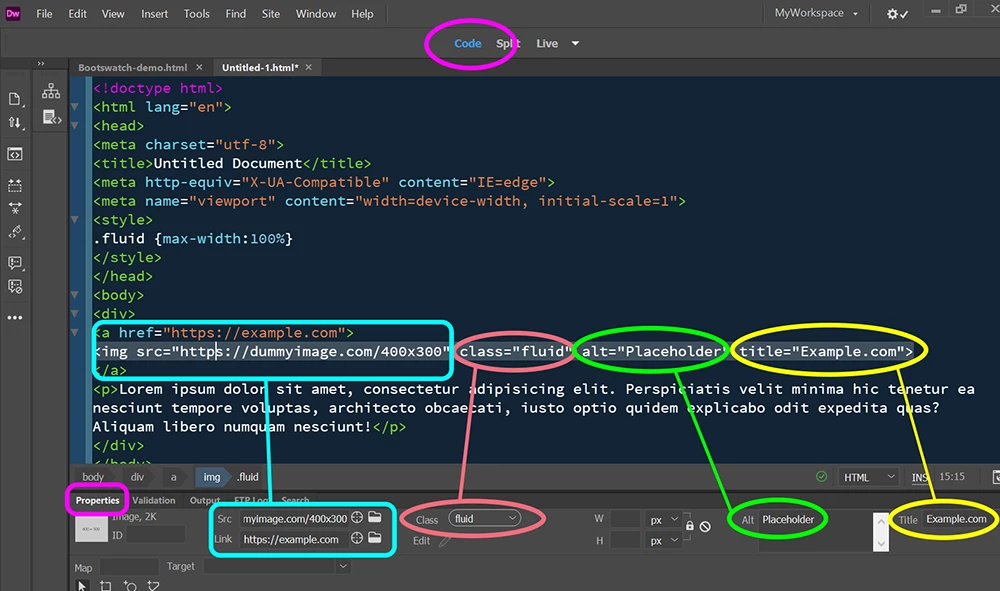Collapse the body tag fold arrow

pos(75,295)
